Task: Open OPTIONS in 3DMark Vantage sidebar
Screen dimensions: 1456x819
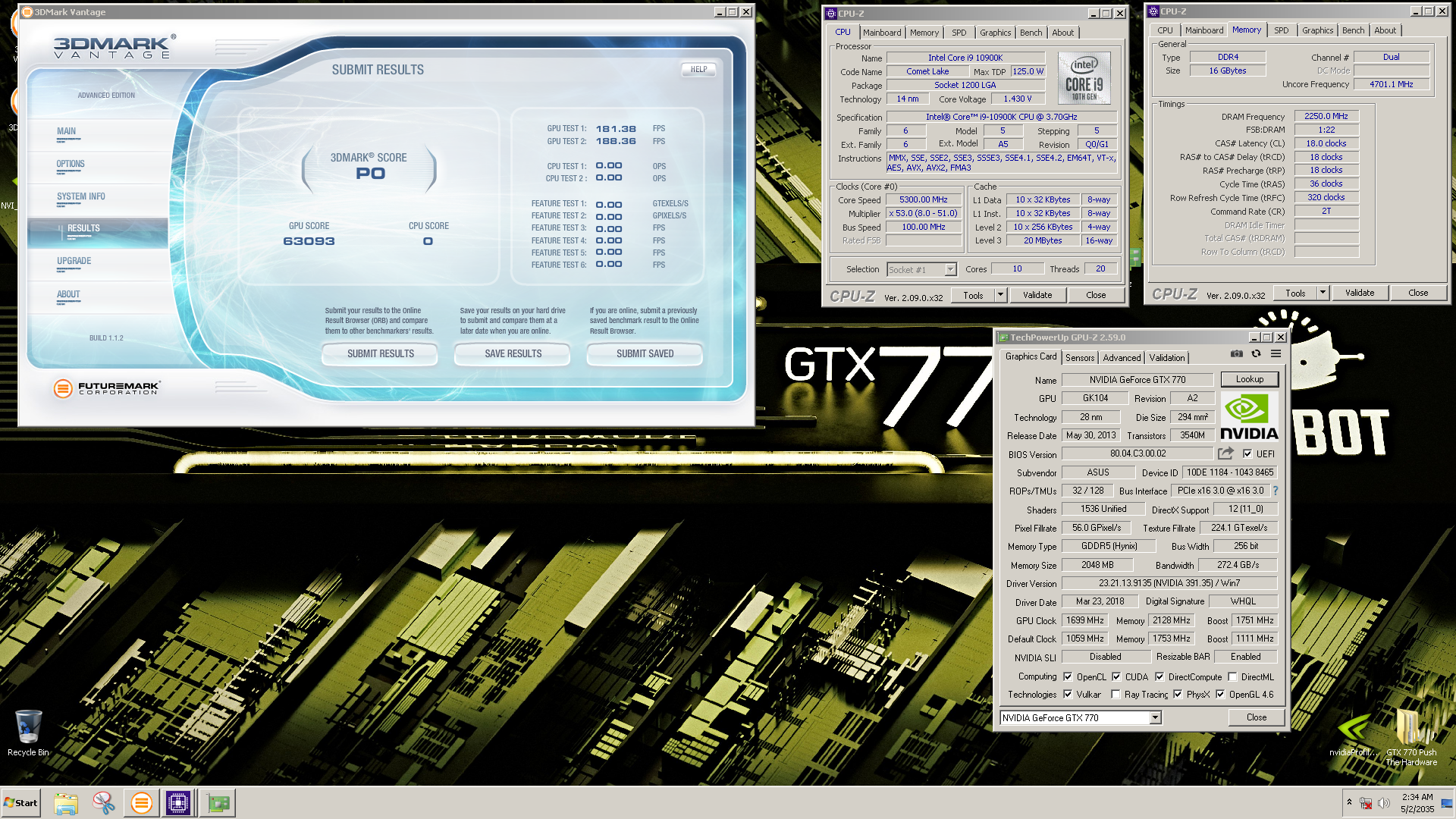Action: [97, 166]
